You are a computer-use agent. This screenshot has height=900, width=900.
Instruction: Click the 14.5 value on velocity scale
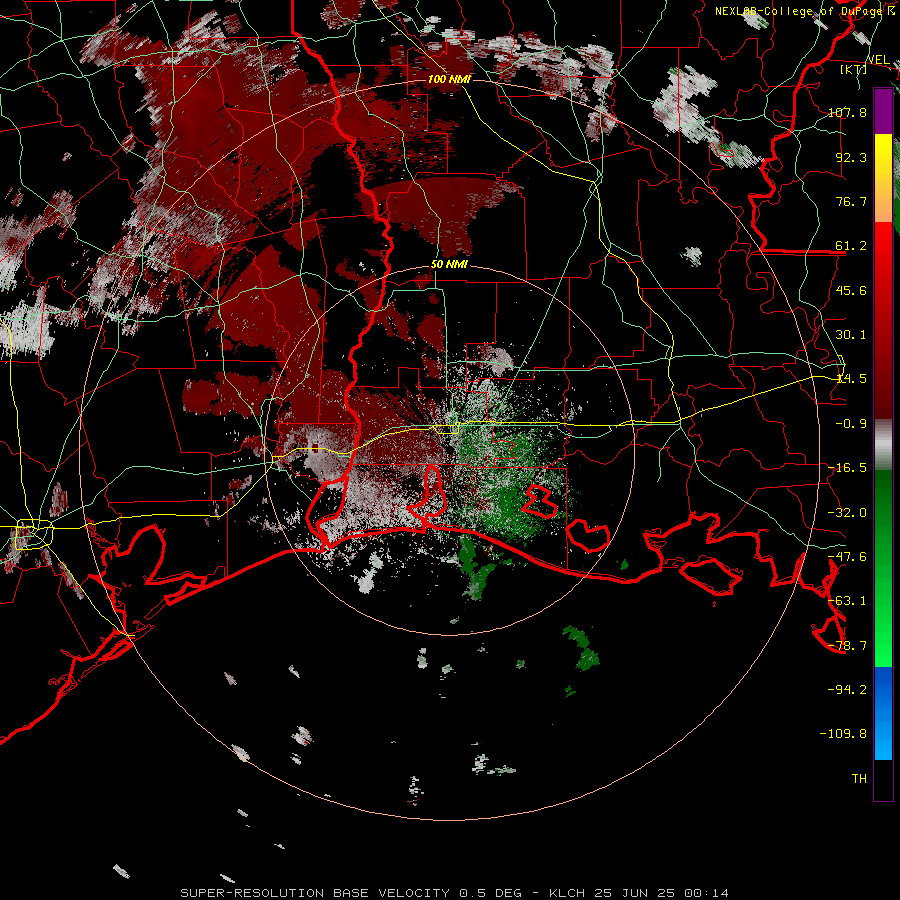tap(851, 378)
